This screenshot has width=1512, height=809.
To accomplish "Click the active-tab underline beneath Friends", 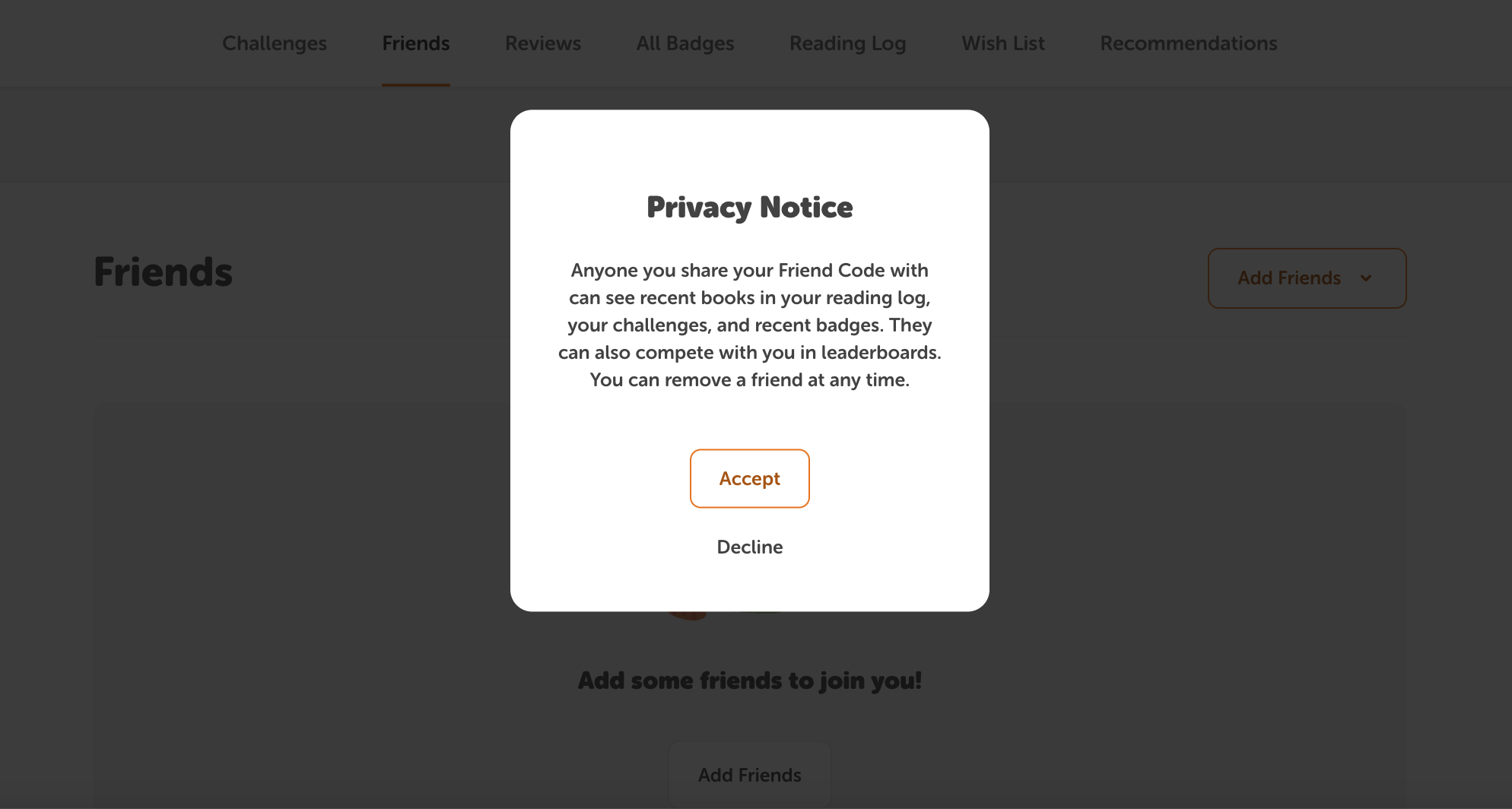I will coord(416,84).
